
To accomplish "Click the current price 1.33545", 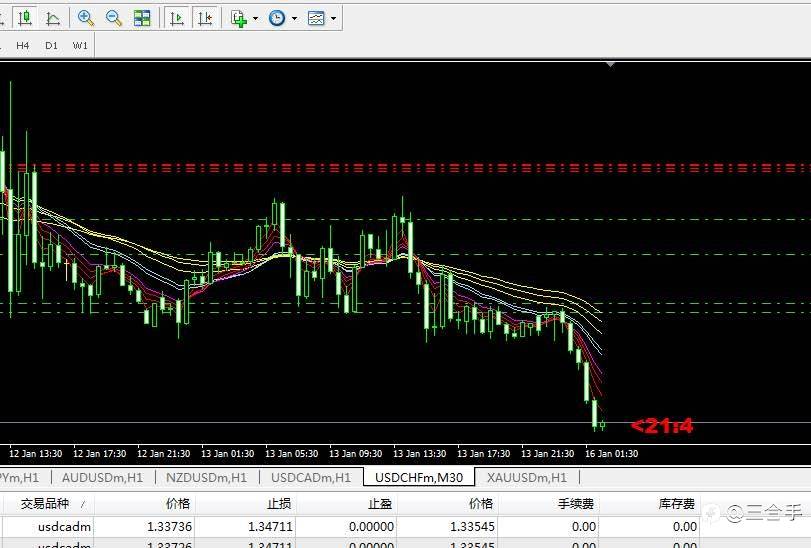I will coord(472,527).
